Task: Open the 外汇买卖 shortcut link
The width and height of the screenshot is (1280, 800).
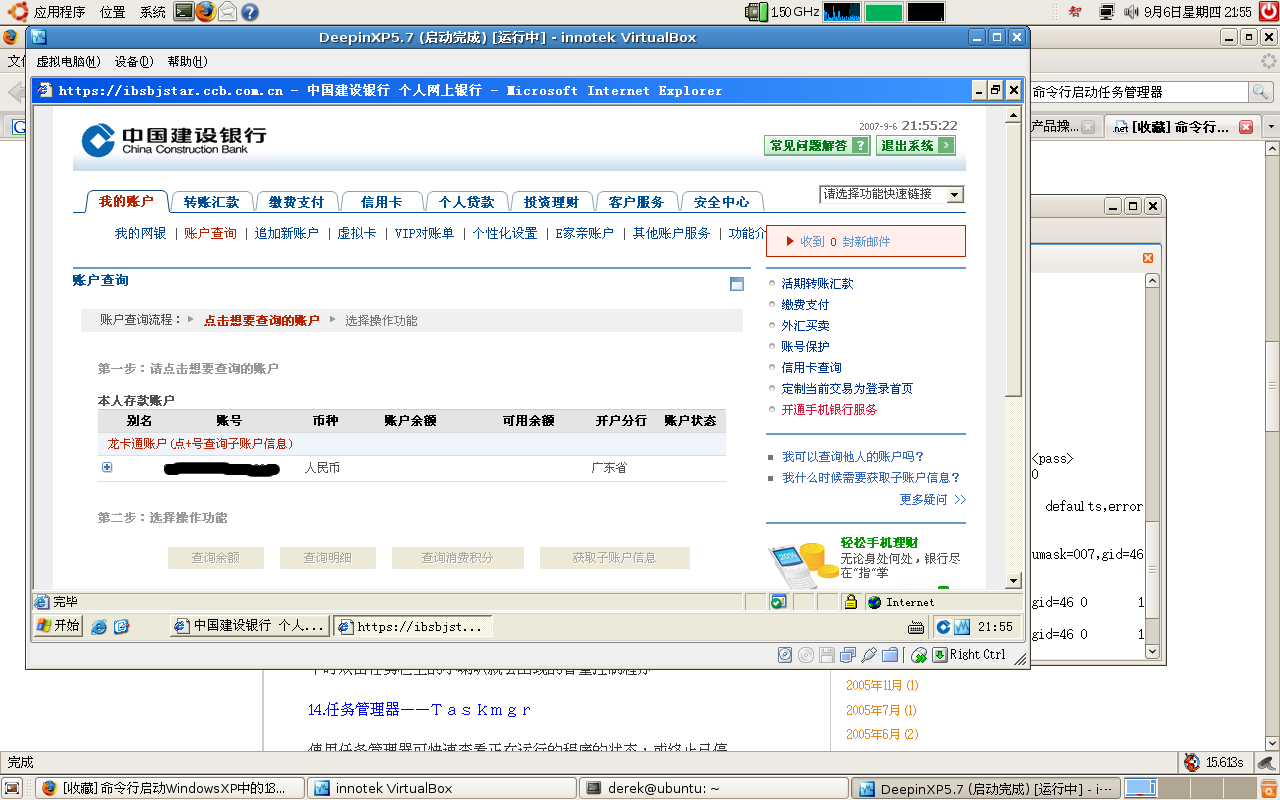Action: 805,326
